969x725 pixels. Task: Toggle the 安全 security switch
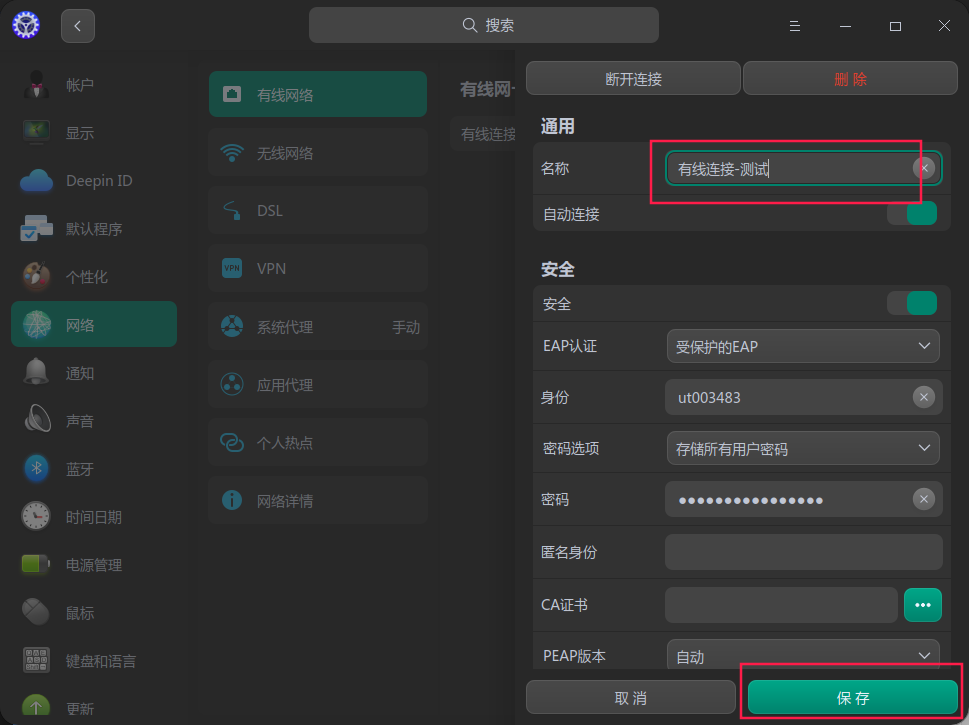[912, 303]
